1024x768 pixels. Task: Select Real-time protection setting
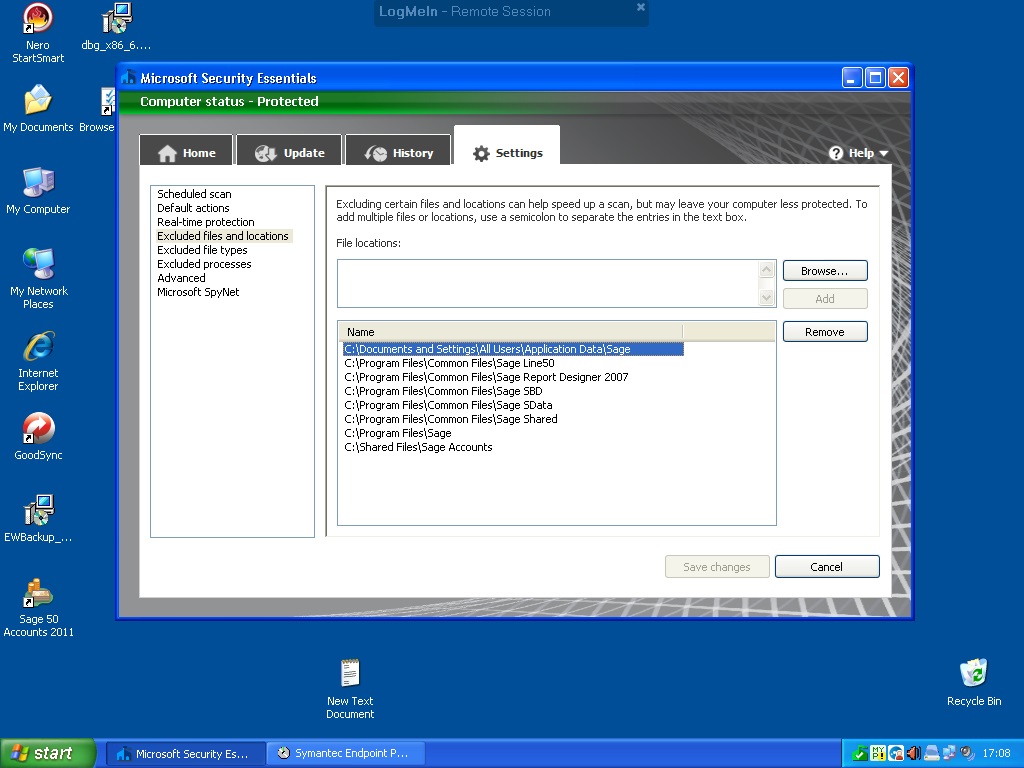[x=206, y=222]
